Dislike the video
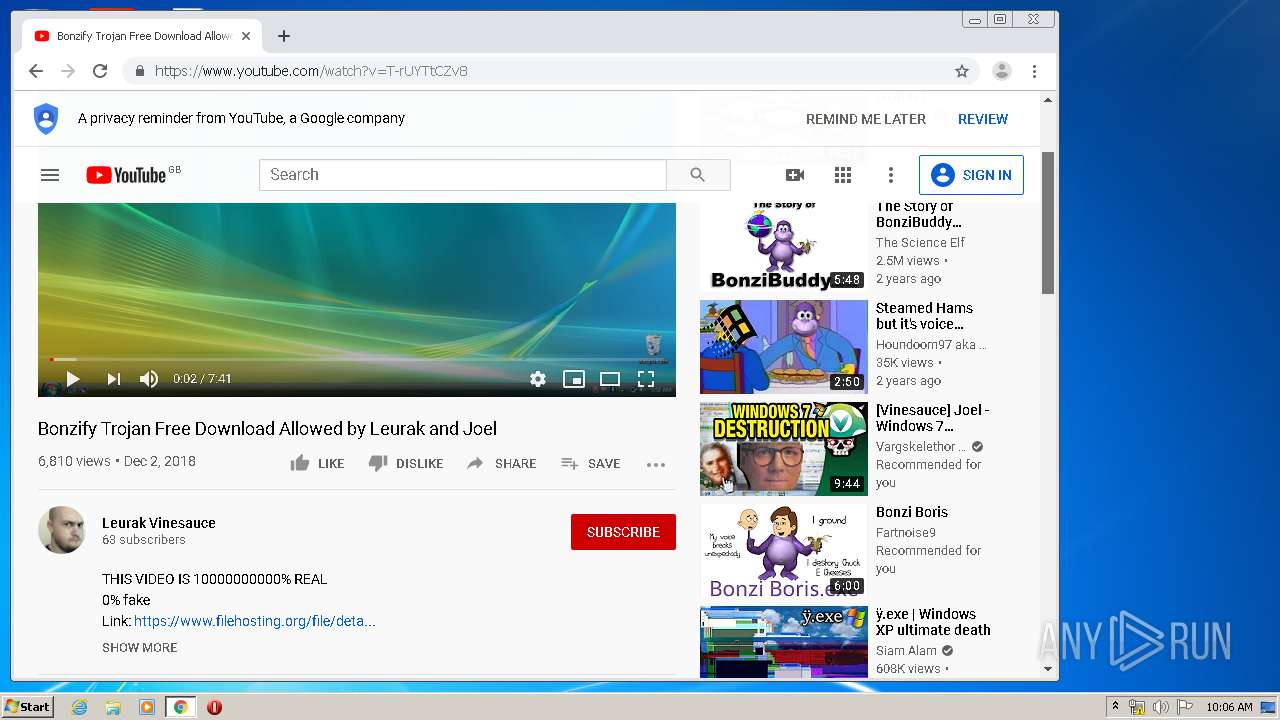 click(x=406, y=464)
